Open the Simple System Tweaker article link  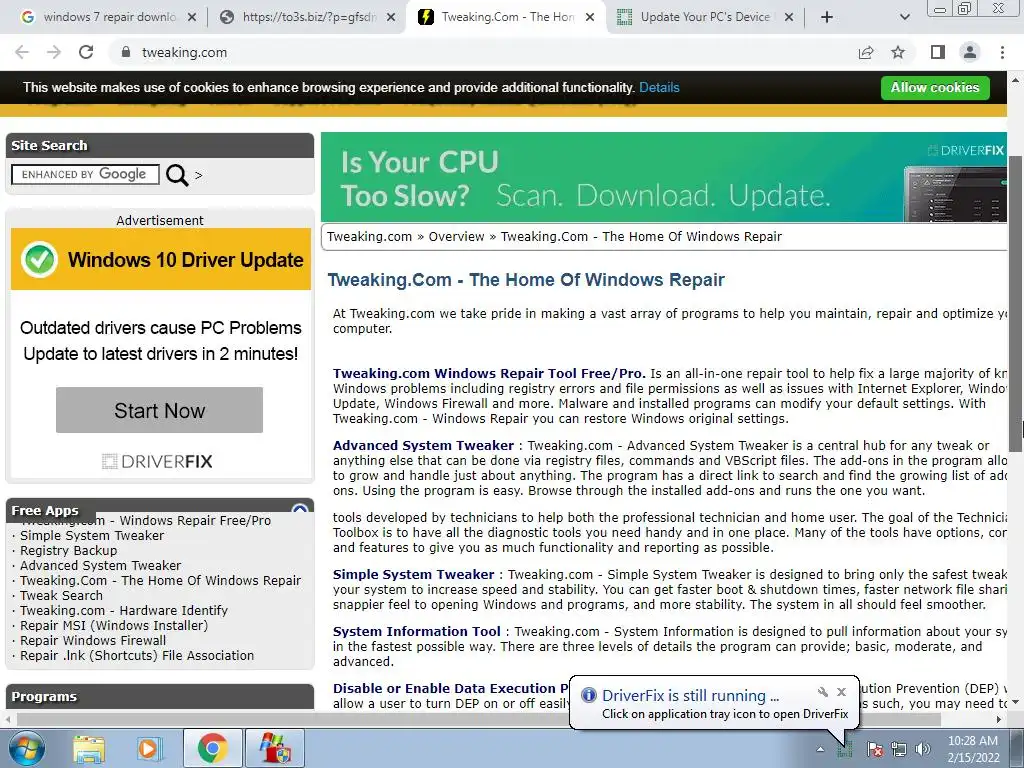[413, 575]
